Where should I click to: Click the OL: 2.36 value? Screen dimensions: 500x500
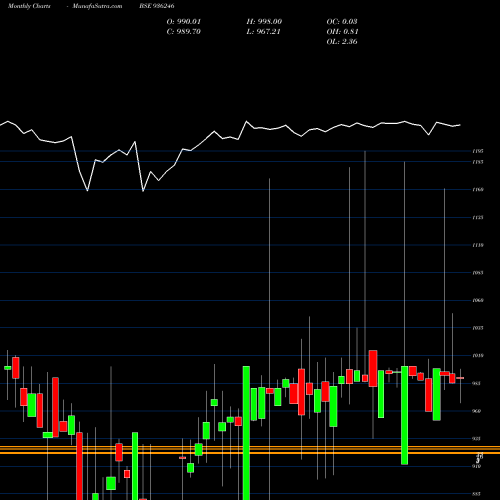click(x=342, y=42)
